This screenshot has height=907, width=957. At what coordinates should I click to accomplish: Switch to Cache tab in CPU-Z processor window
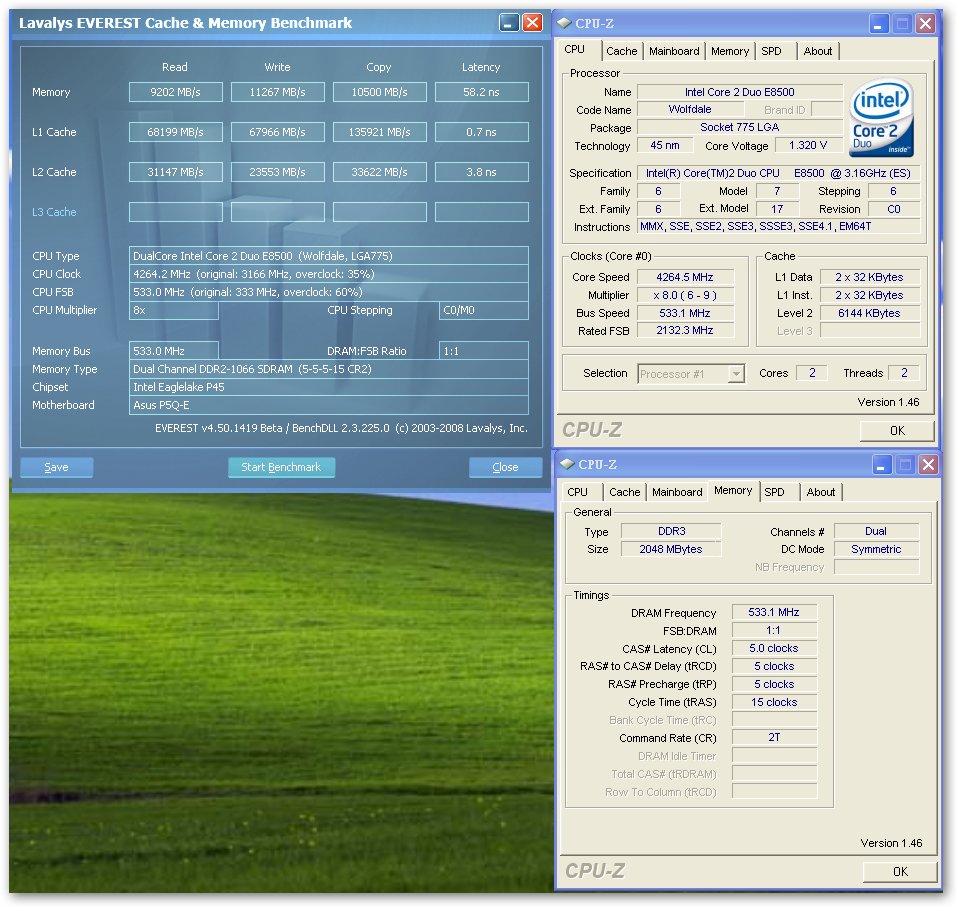click(621, 51)
